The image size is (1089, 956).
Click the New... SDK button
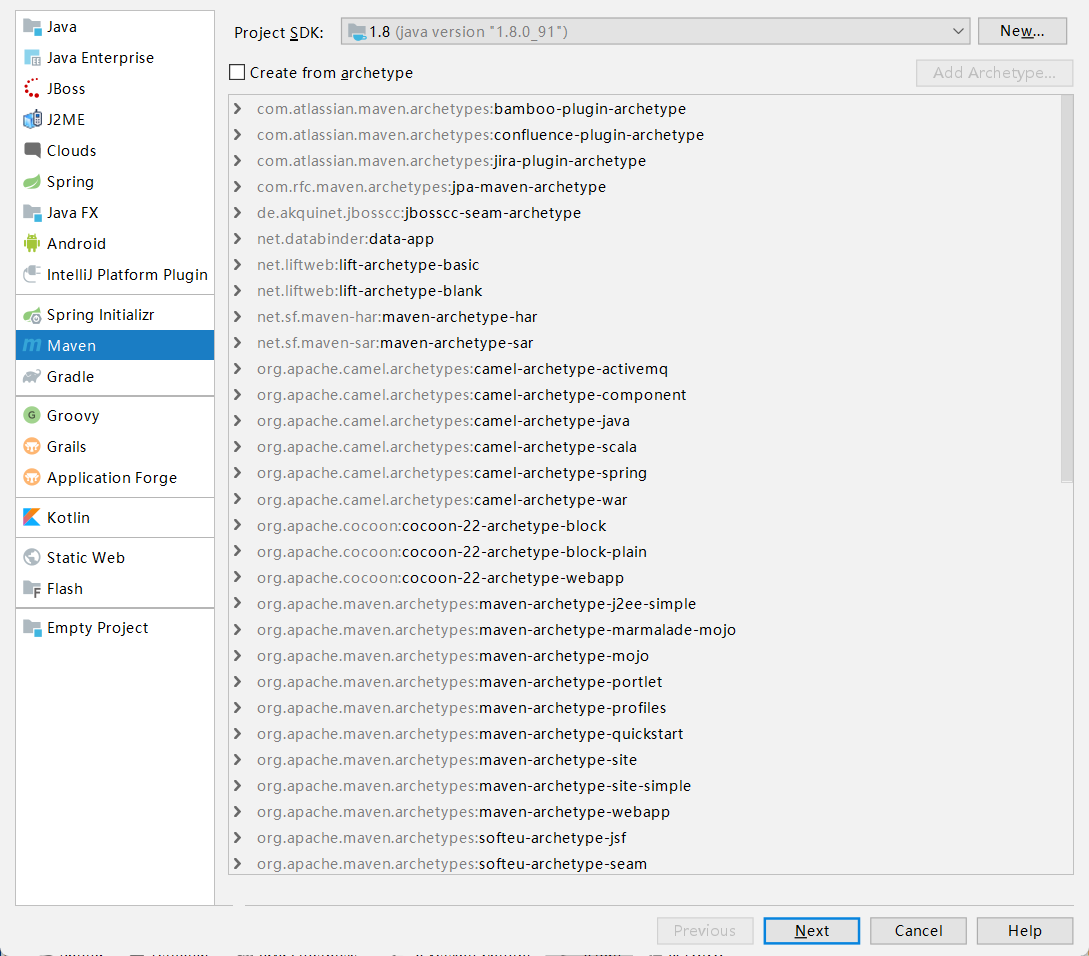[x=1021, y=32]
